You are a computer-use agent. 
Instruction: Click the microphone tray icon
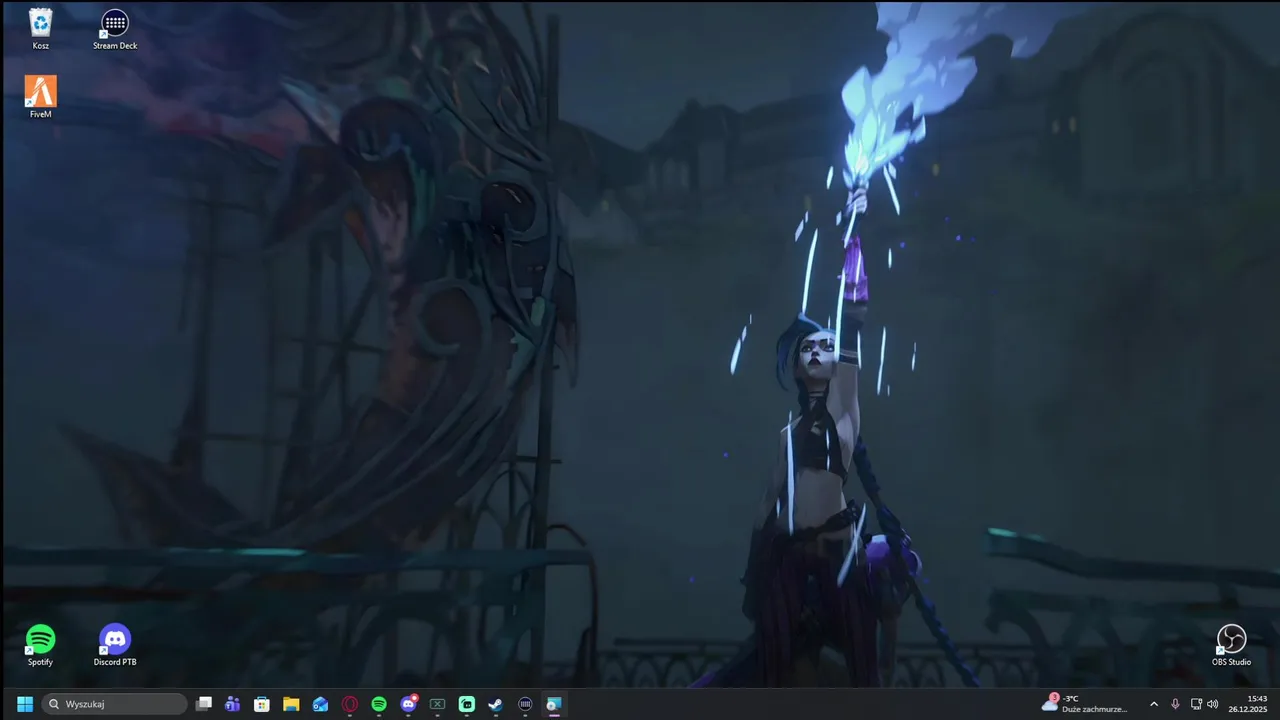(x=1175, y=704)
